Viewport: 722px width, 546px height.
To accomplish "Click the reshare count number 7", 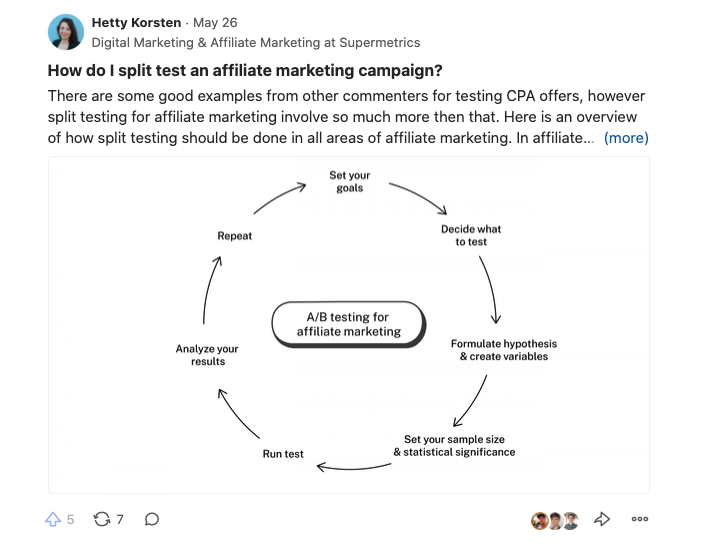I will pos(120,520).
